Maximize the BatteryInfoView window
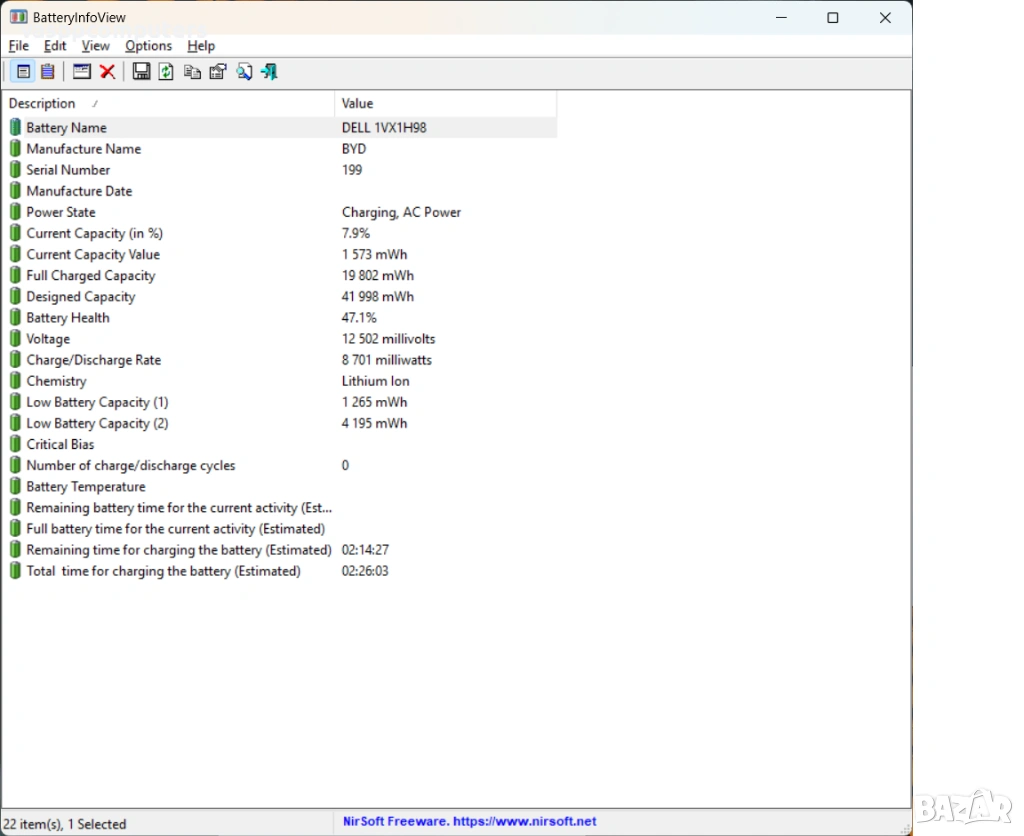The image size is (1024, 836). pyautogui.click(x=832, y=18)
